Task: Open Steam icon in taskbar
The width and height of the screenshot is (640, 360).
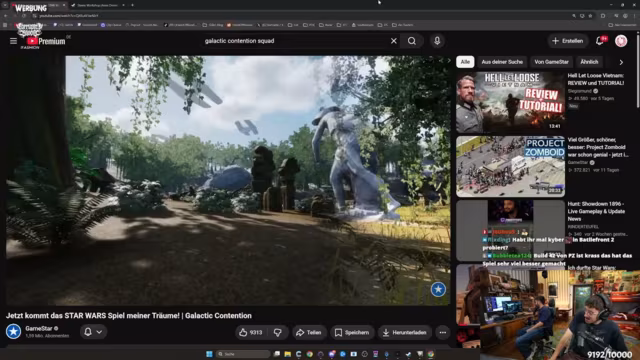Action: [x=409, y=354]
